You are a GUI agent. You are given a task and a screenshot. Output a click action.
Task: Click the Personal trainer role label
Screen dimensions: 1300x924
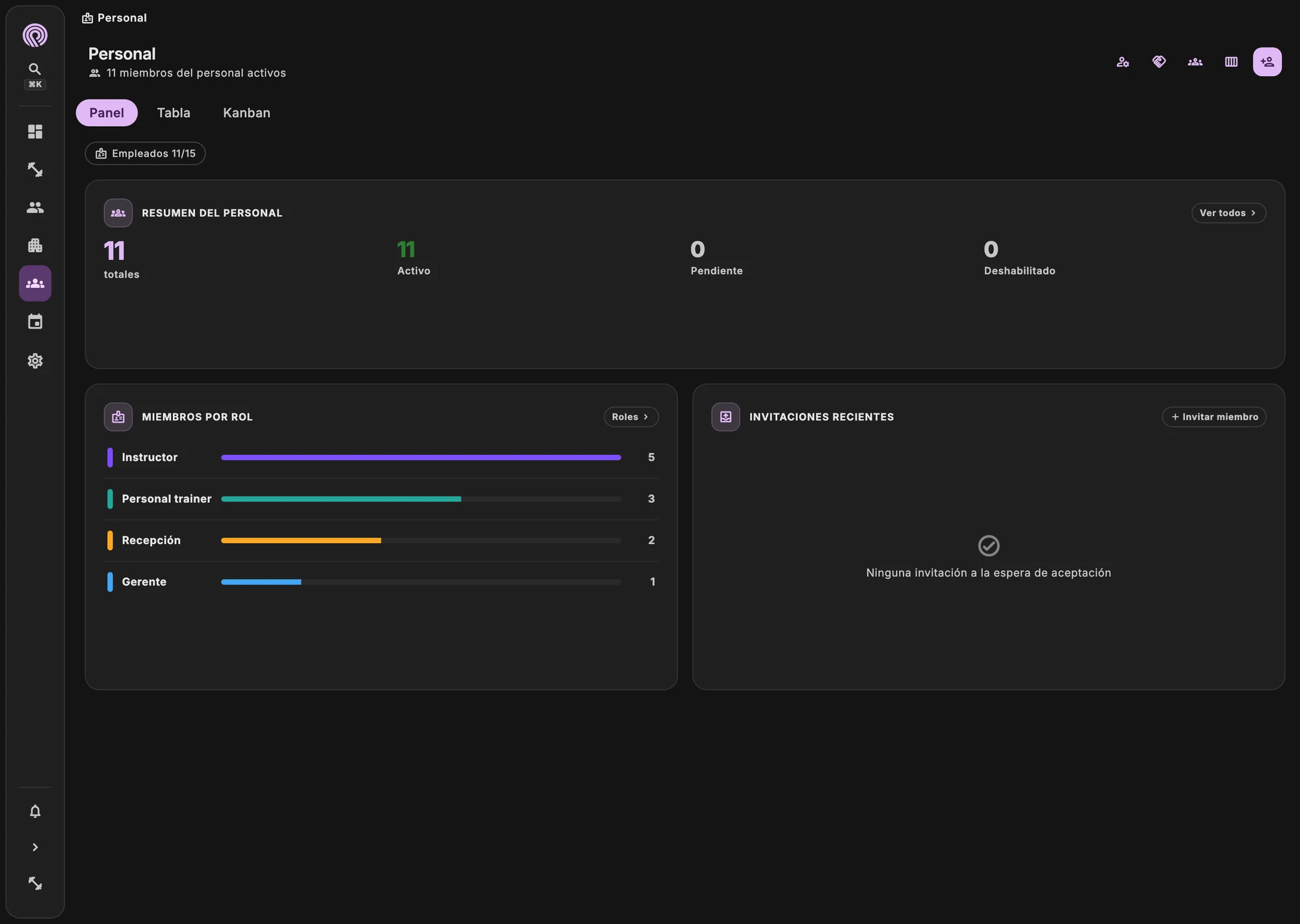[166, 499]
